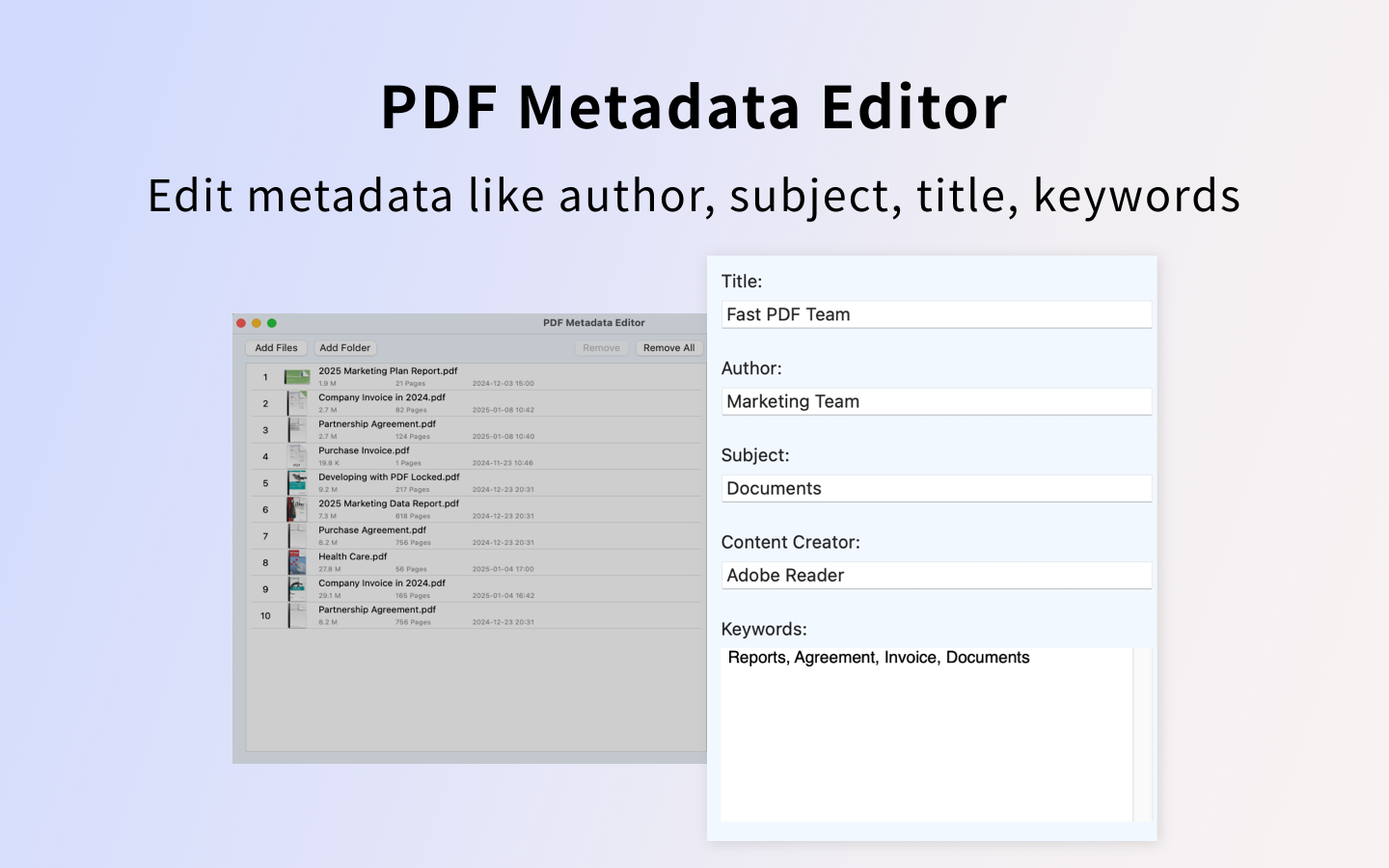Screen dimensions: 1389x868
Task: Select thumbnail of Health Care.pdf
Action: (x=297, y=562)
